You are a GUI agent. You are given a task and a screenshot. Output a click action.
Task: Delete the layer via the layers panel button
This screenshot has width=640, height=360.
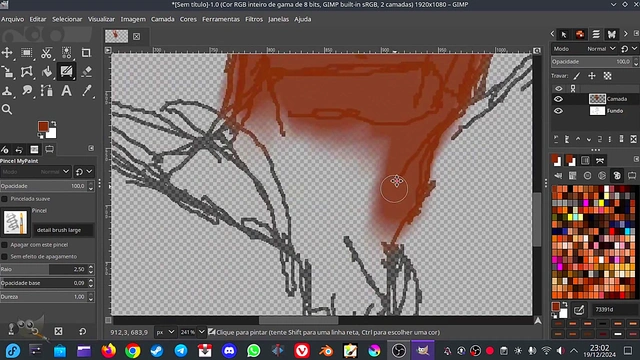pos(633,139)
